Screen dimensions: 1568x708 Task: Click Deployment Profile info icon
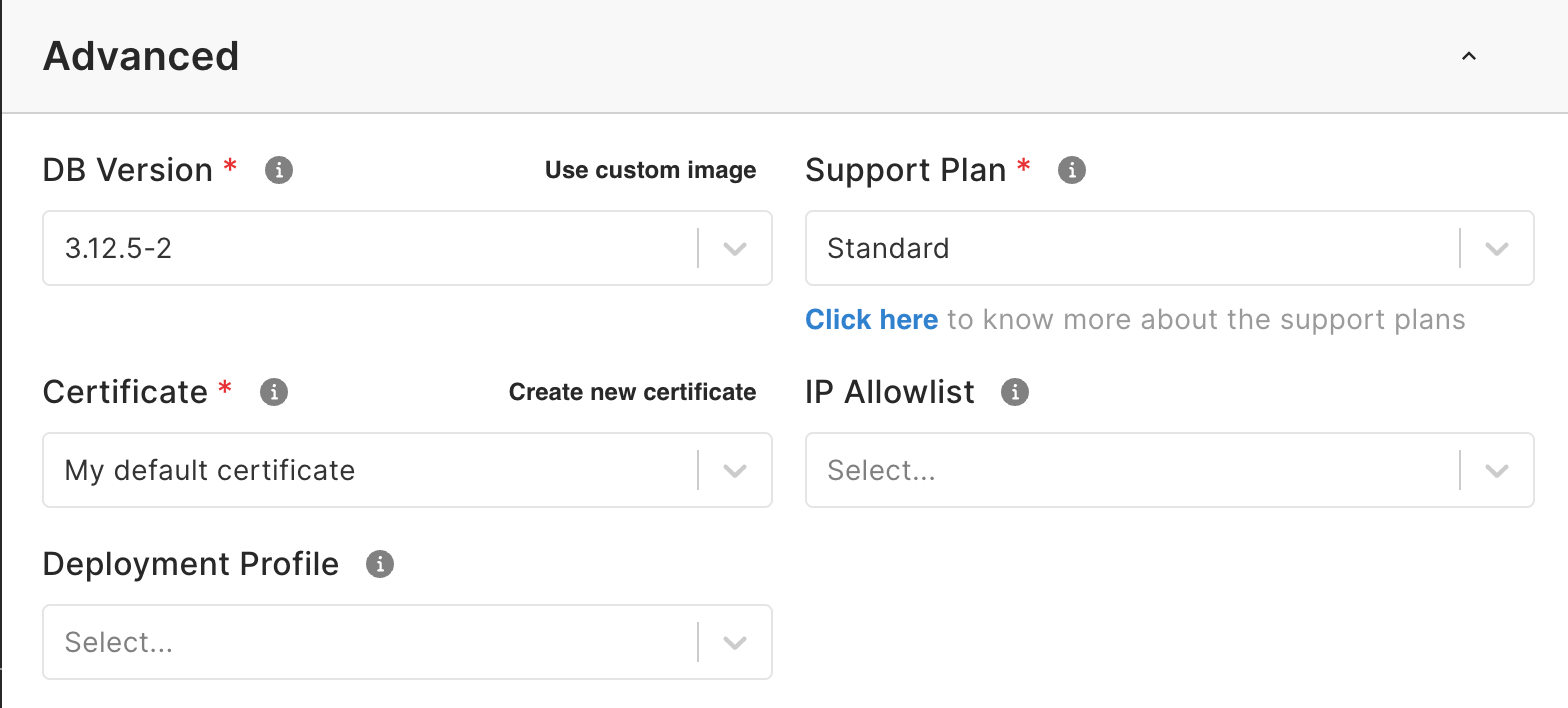click(380, 564)
